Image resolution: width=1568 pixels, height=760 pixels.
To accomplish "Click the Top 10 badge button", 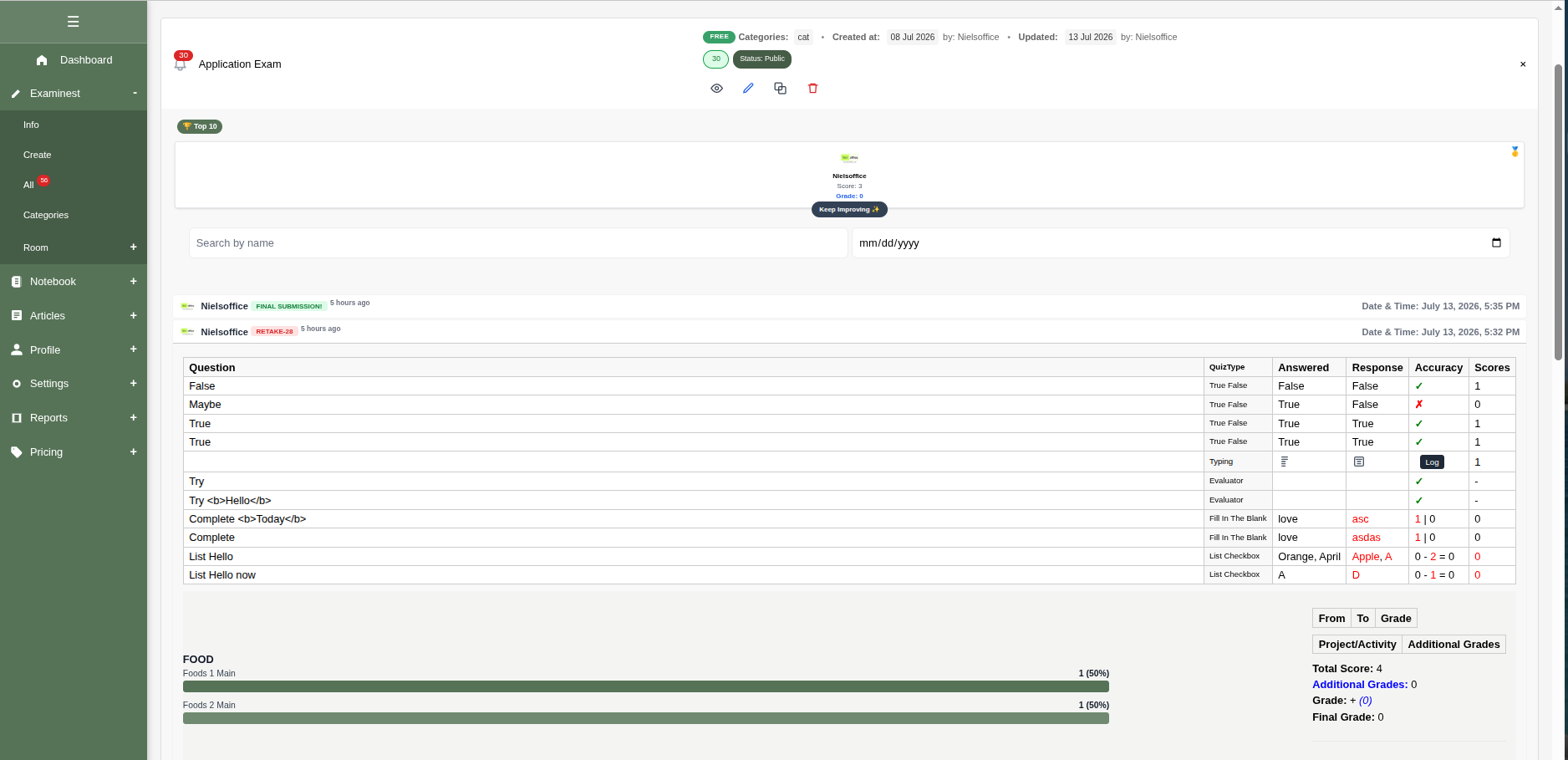I will pyautogui.click(x=200, y=127).
